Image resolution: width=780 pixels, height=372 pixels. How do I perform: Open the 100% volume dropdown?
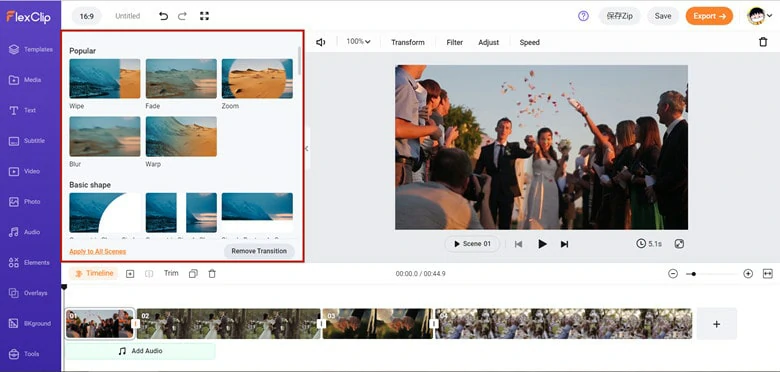click(x=359, y=42)
